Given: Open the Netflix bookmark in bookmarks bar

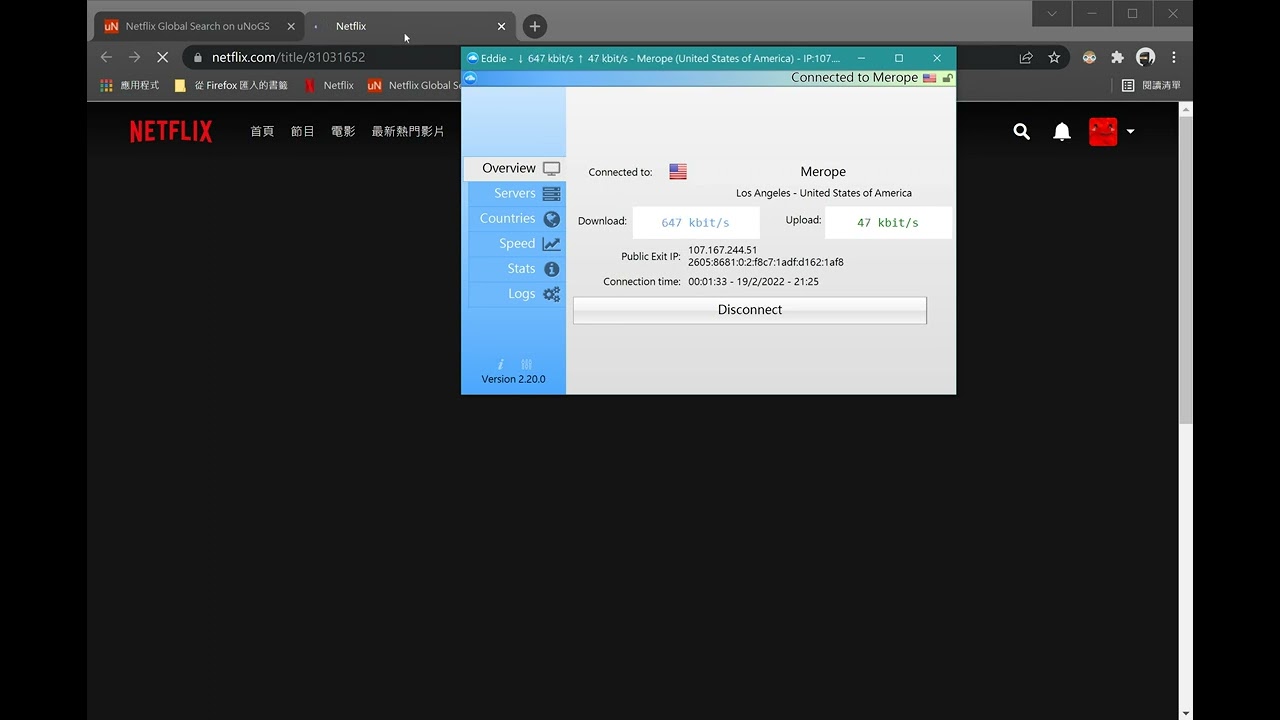Looking at the screenshot, I should point(329,85).
